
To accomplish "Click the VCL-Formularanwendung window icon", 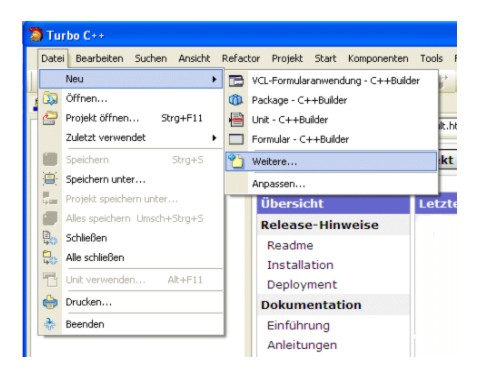I will [x=236, y=81].
